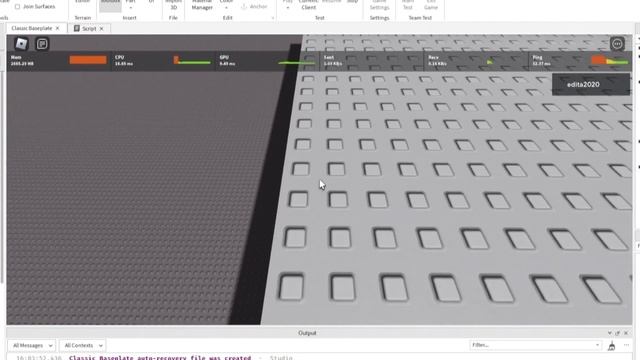The height and width of the screenshot is (360, 640).
Task: Open the viewport three-dot options menu
Action: [x=617, y=44]
